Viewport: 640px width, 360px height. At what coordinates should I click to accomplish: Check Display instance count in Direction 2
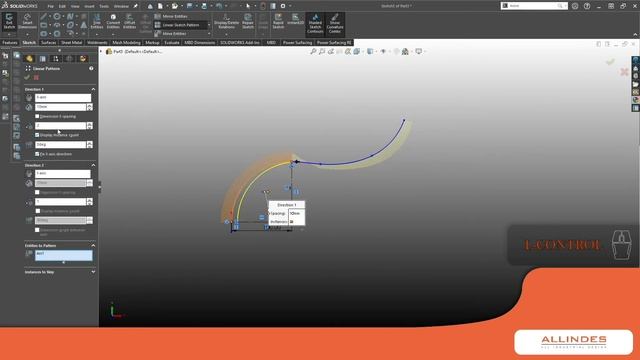[x=38, y=211]
